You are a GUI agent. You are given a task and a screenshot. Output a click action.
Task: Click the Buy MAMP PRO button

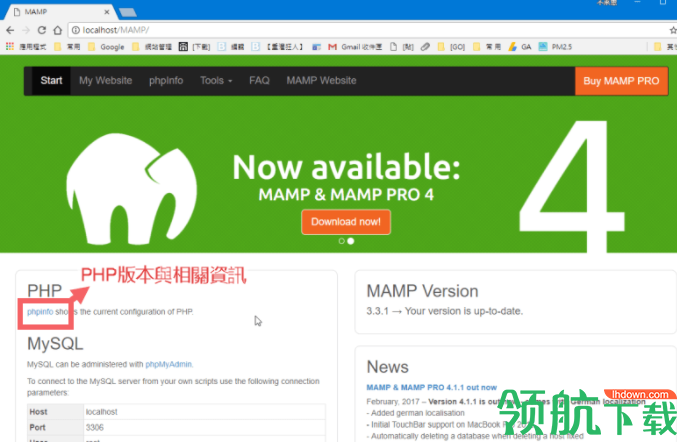click(621, 81)
